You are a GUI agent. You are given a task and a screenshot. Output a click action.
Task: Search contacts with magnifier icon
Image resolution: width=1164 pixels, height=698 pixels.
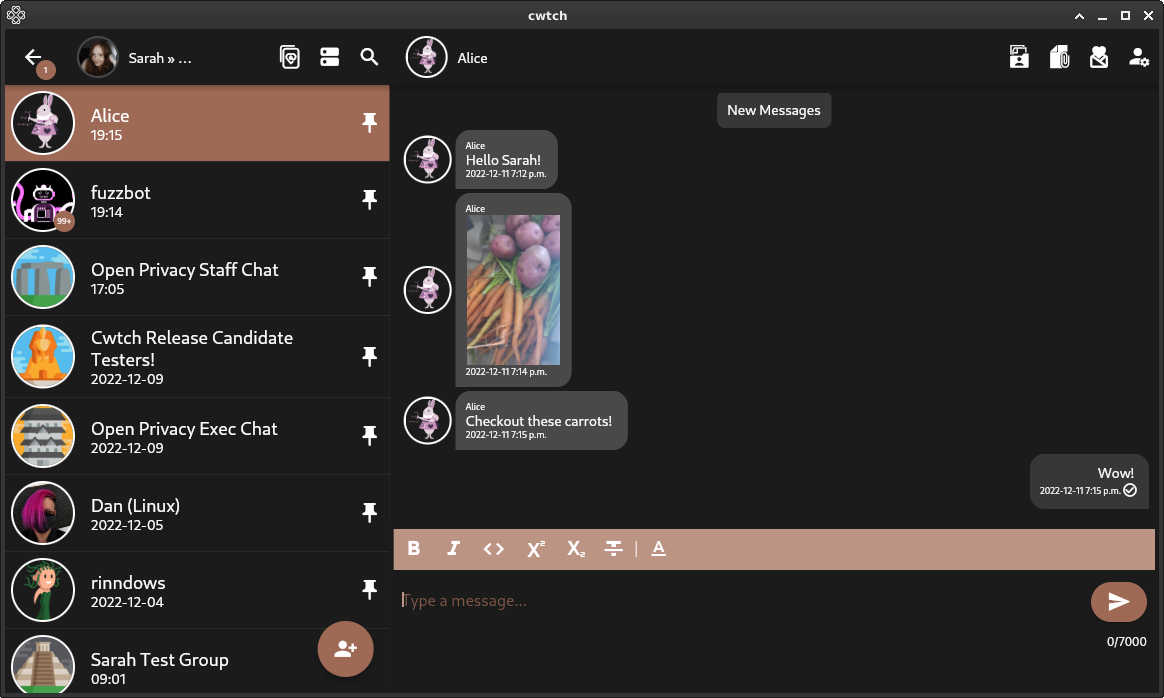click(x=369, y=57)
